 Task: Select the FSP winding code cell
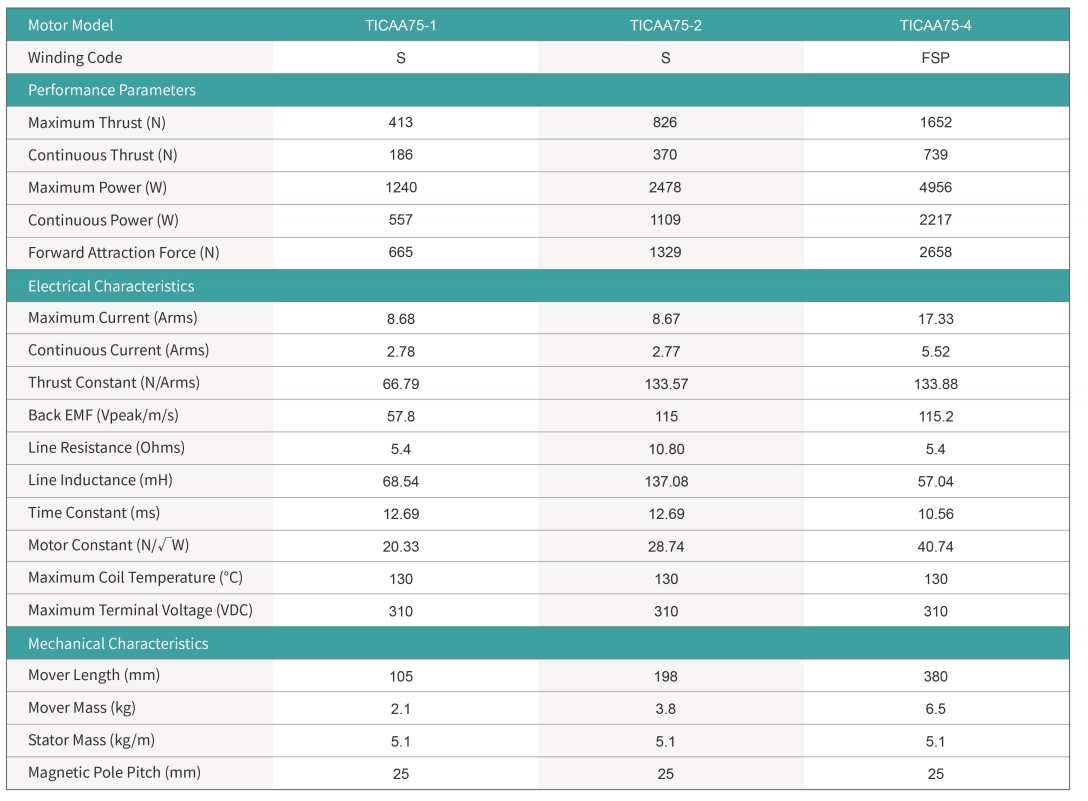point(935,58)
